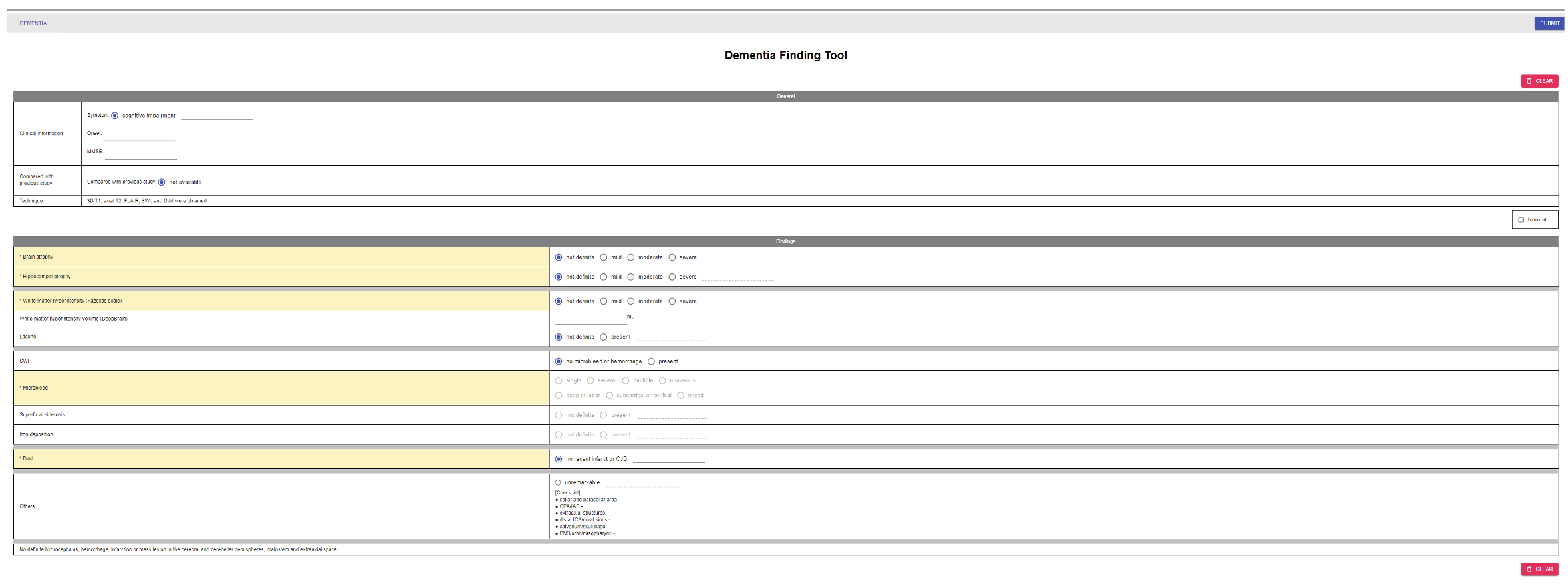
Task: Set Hippocampal atrophy to moderate
Action: click(x=631, y=277)
